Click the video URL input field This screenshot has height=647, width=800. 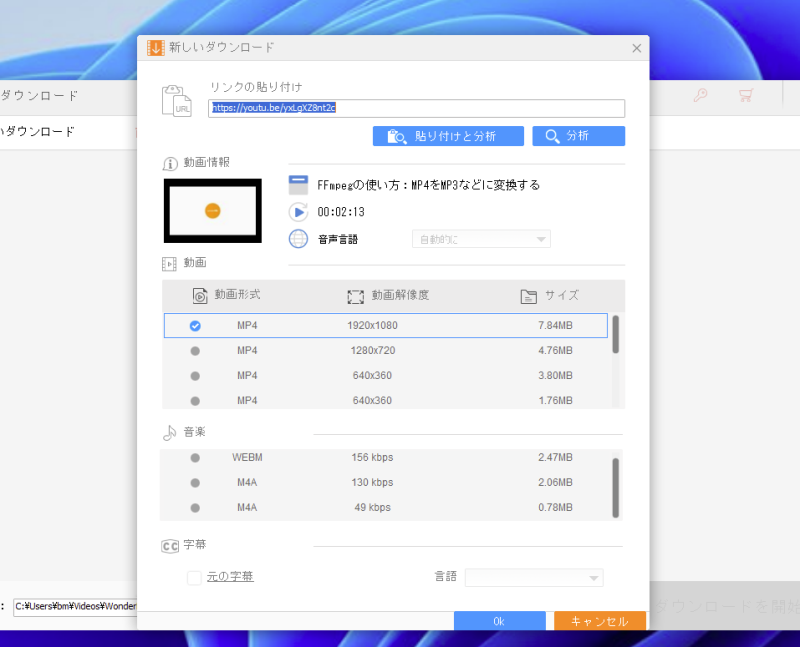point(416,108)
